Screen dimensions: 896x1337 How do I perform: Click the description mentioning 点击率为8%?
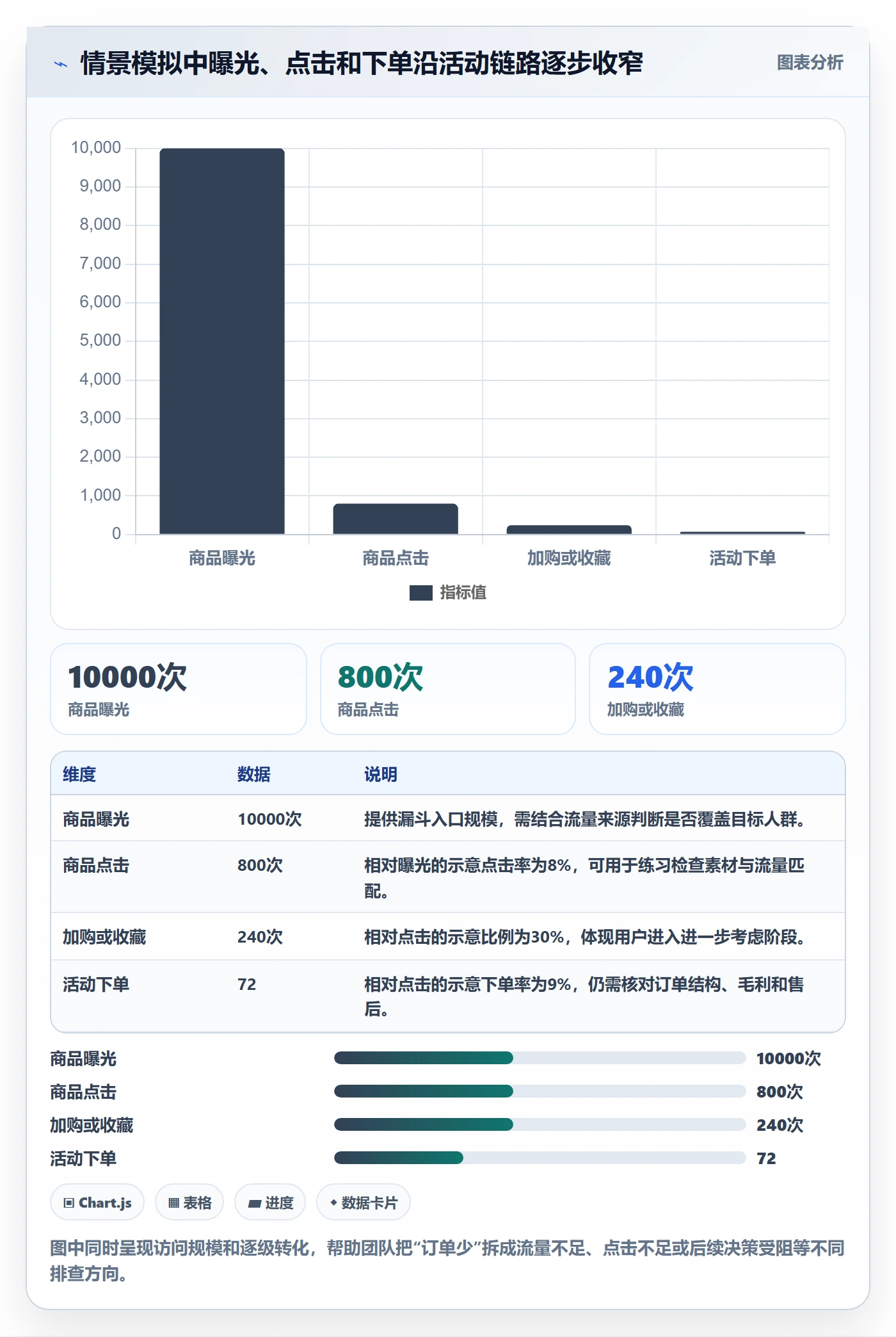[x=584, y=878]
